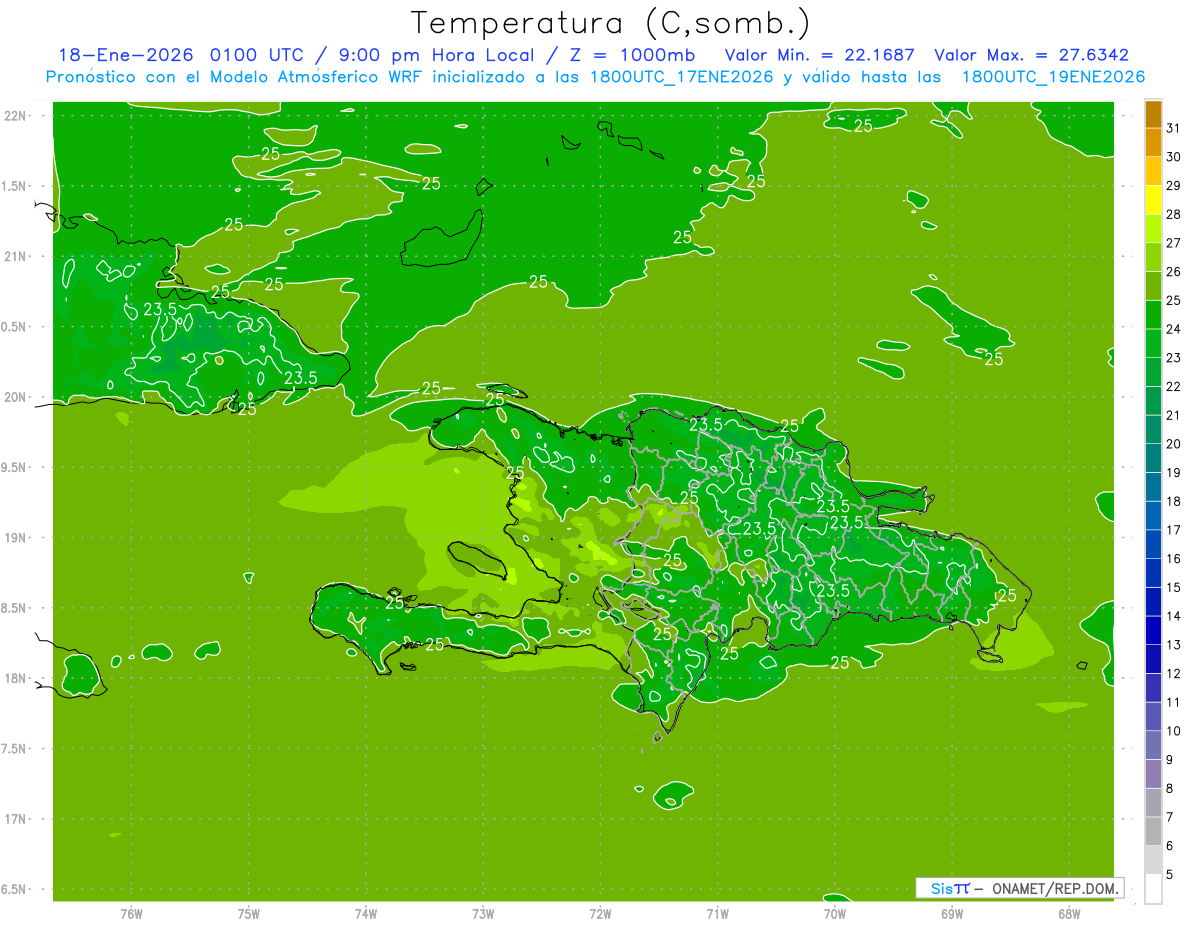Click the '15' colorbar scale label

(x=1173, y=587)
